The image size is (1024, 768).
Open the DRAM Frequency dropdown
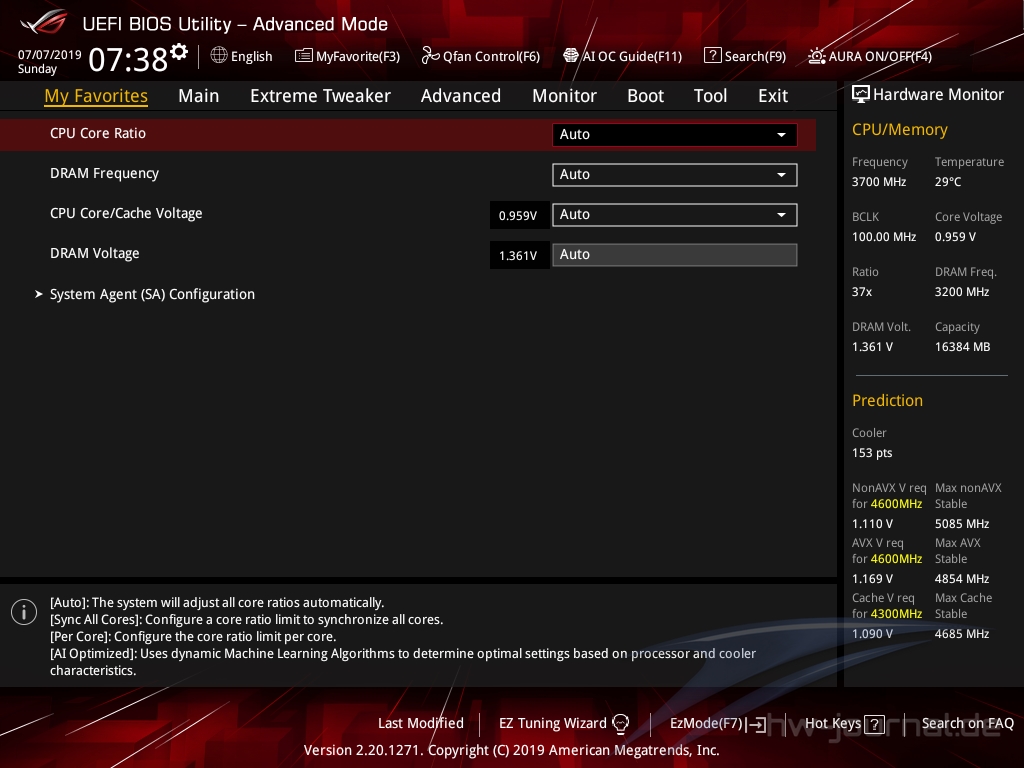coord(675,174)
